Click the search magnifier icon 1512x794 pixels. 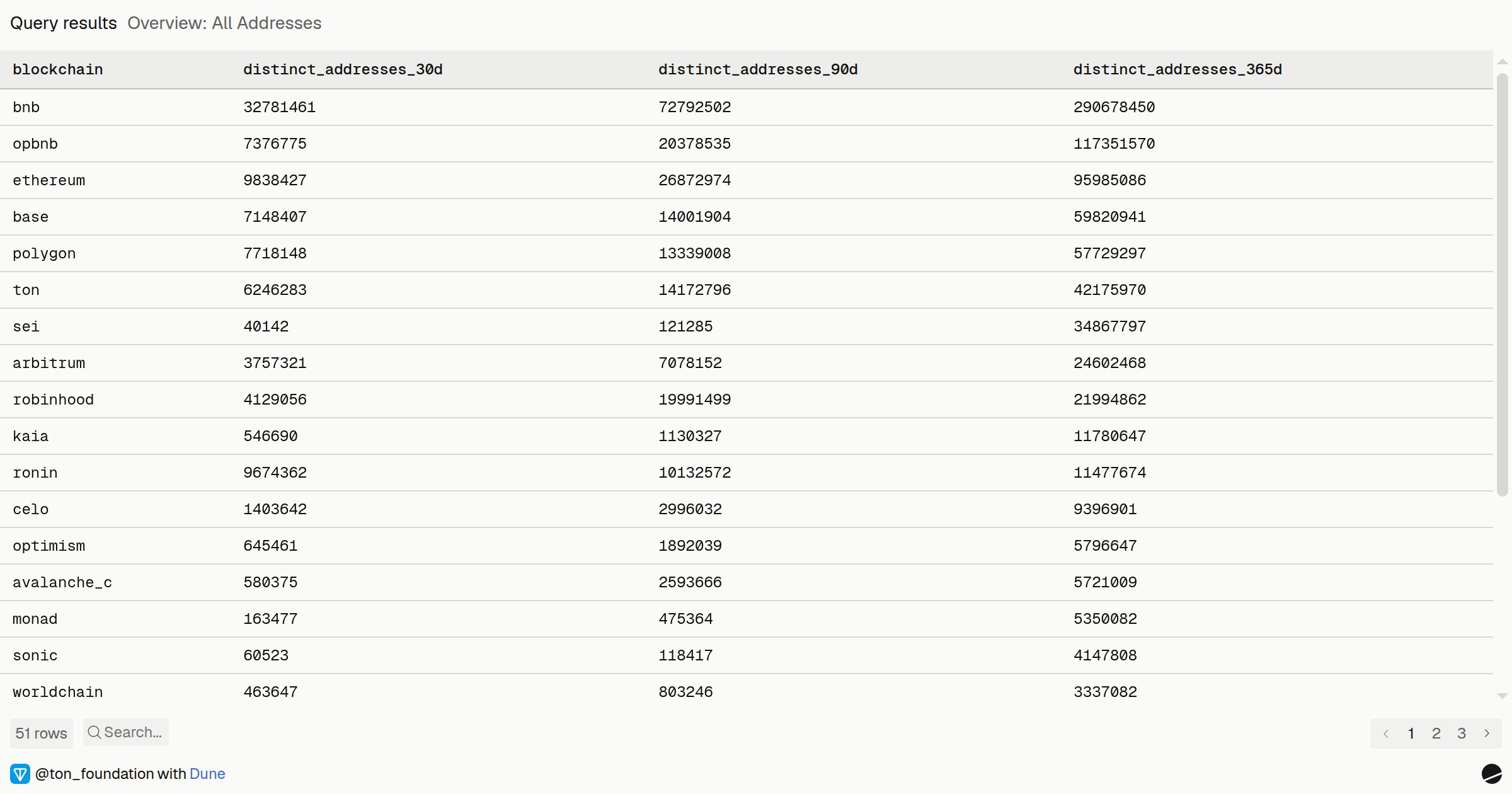point(94,732)
